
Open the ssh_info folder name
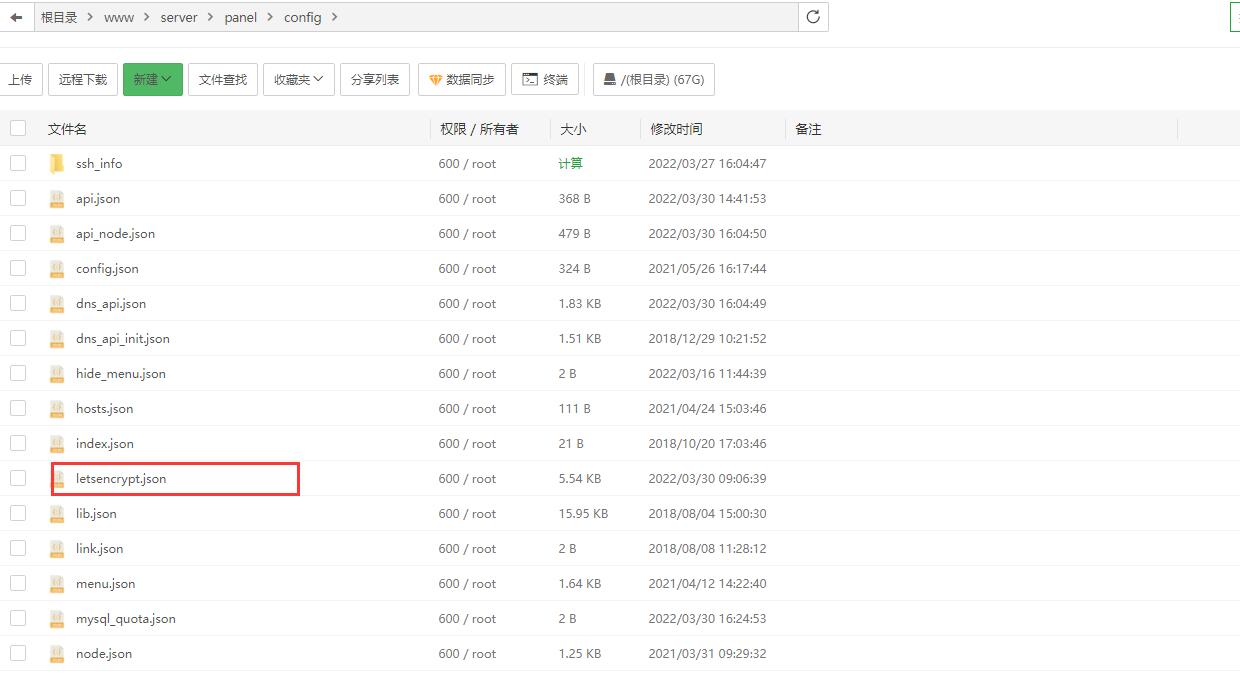[99, 164]
